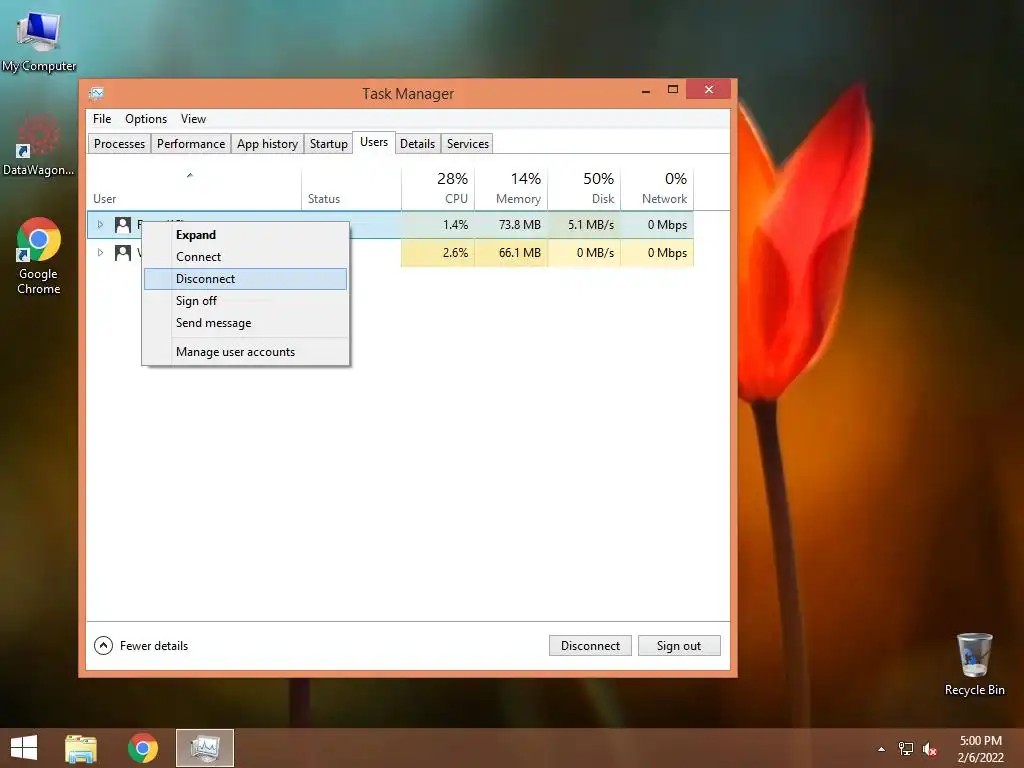Viewport: 1024px width, 768px height.
Task: Switch to the App history tab
Action: coord(267,144)
